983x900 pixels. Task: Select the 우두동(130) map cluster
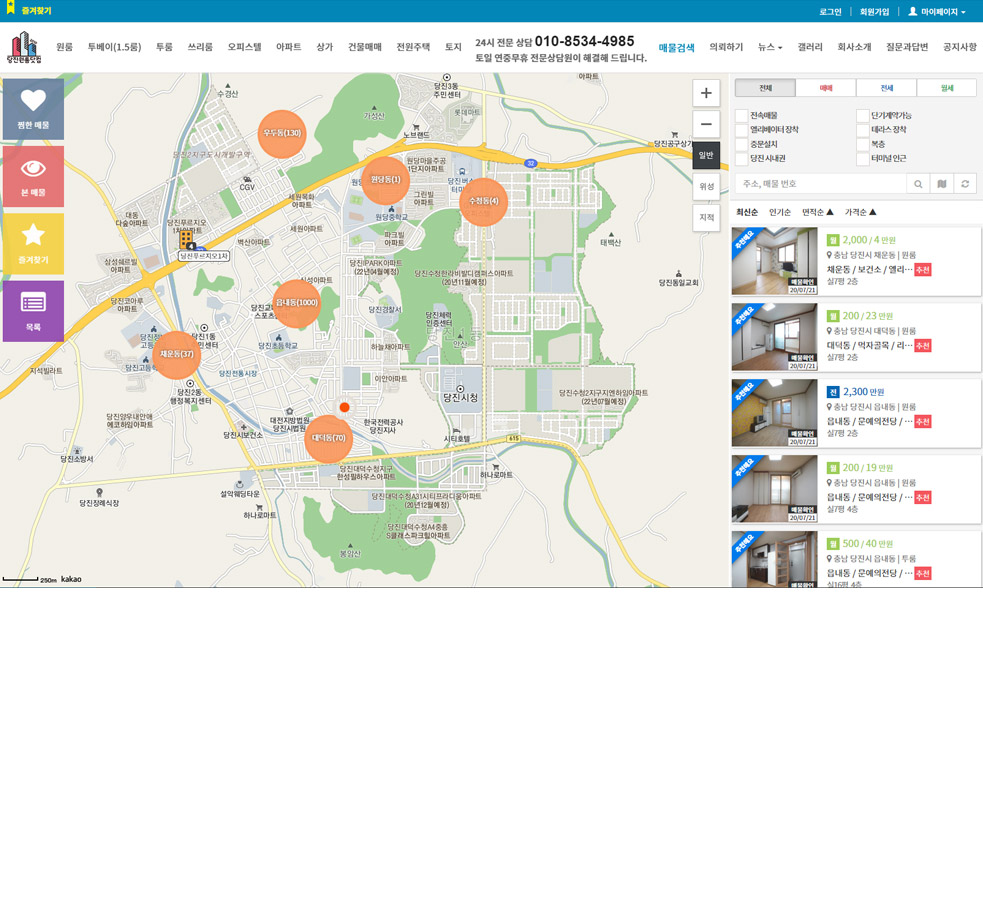point(282,133)
